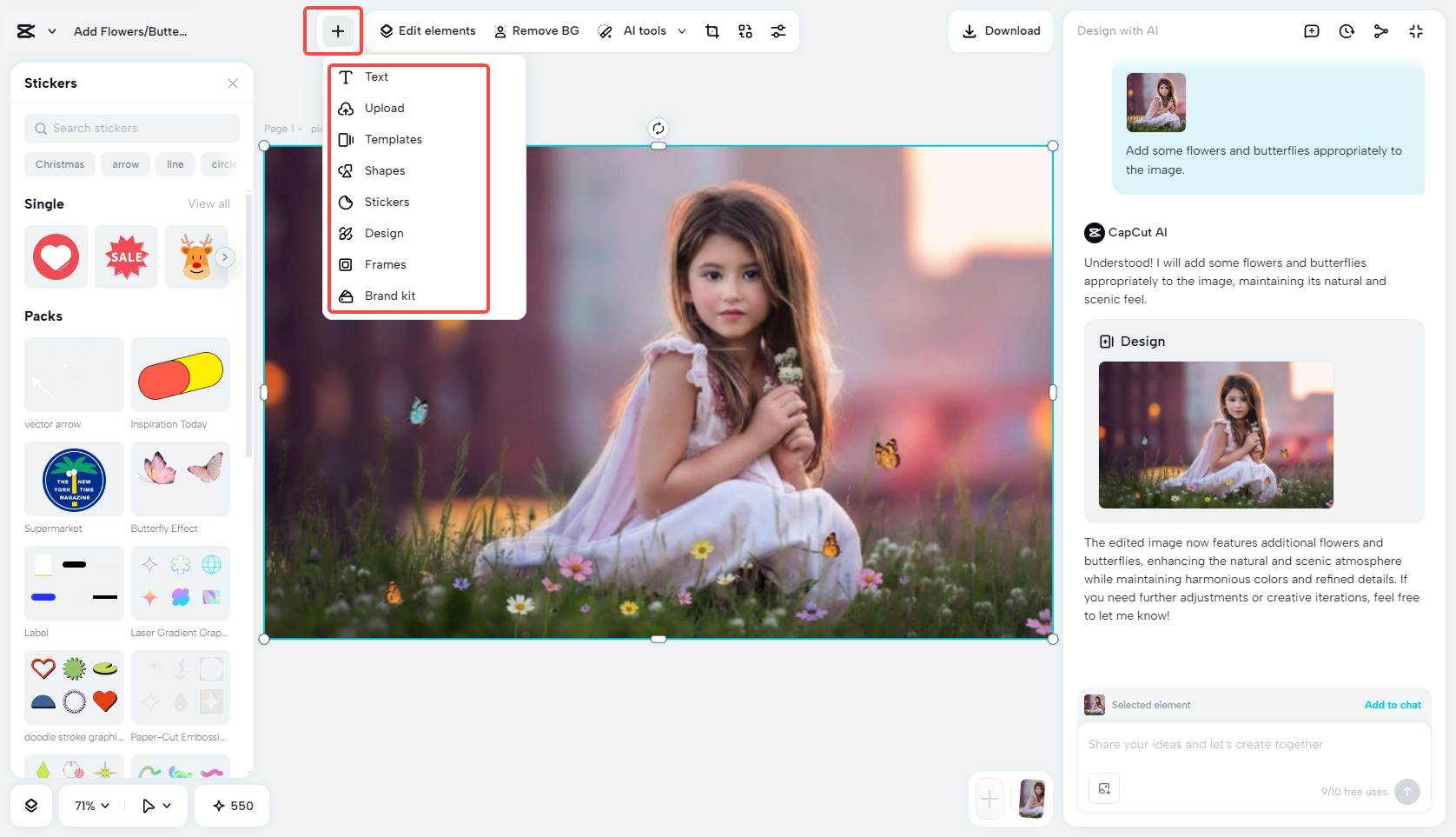Download the edited image

click(x=1000, y=30)
